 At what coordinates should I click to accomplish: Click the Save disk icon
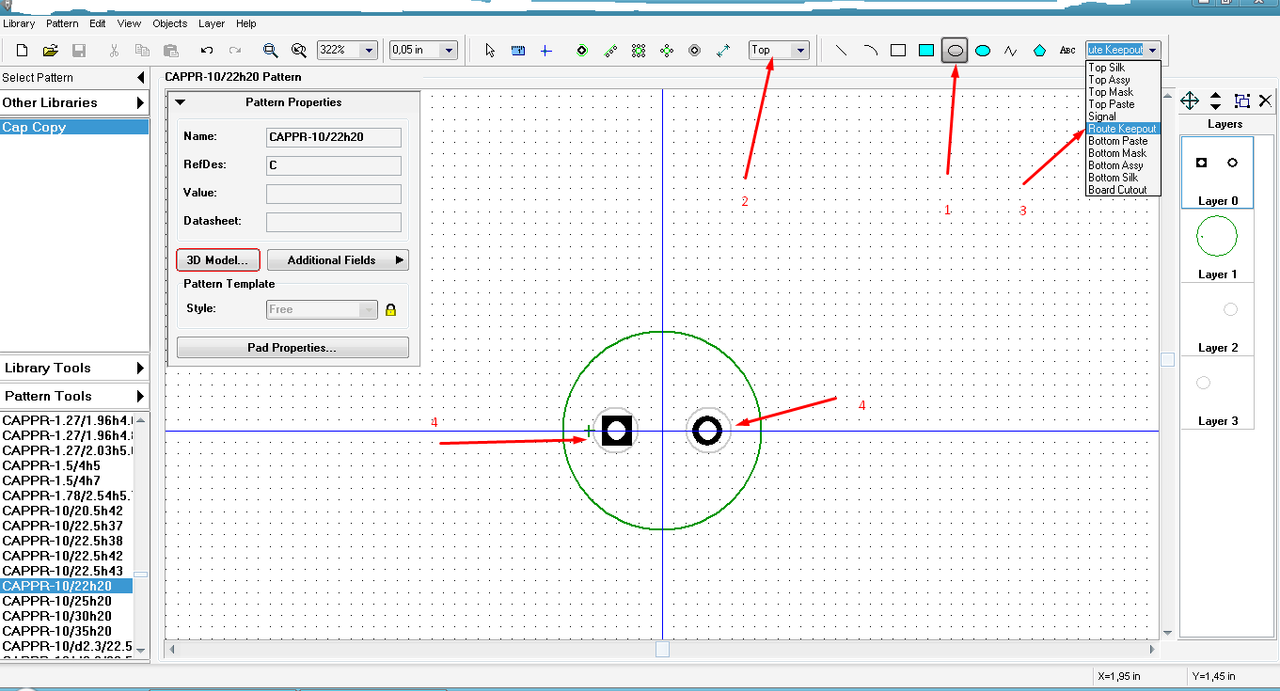[78, 50]
